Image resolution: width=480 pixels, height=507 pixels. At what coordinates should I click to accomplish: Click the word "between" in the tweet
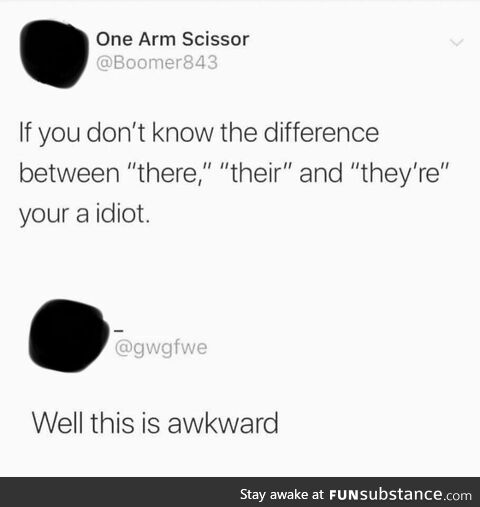pyautogui.click(x=69, y=174)
